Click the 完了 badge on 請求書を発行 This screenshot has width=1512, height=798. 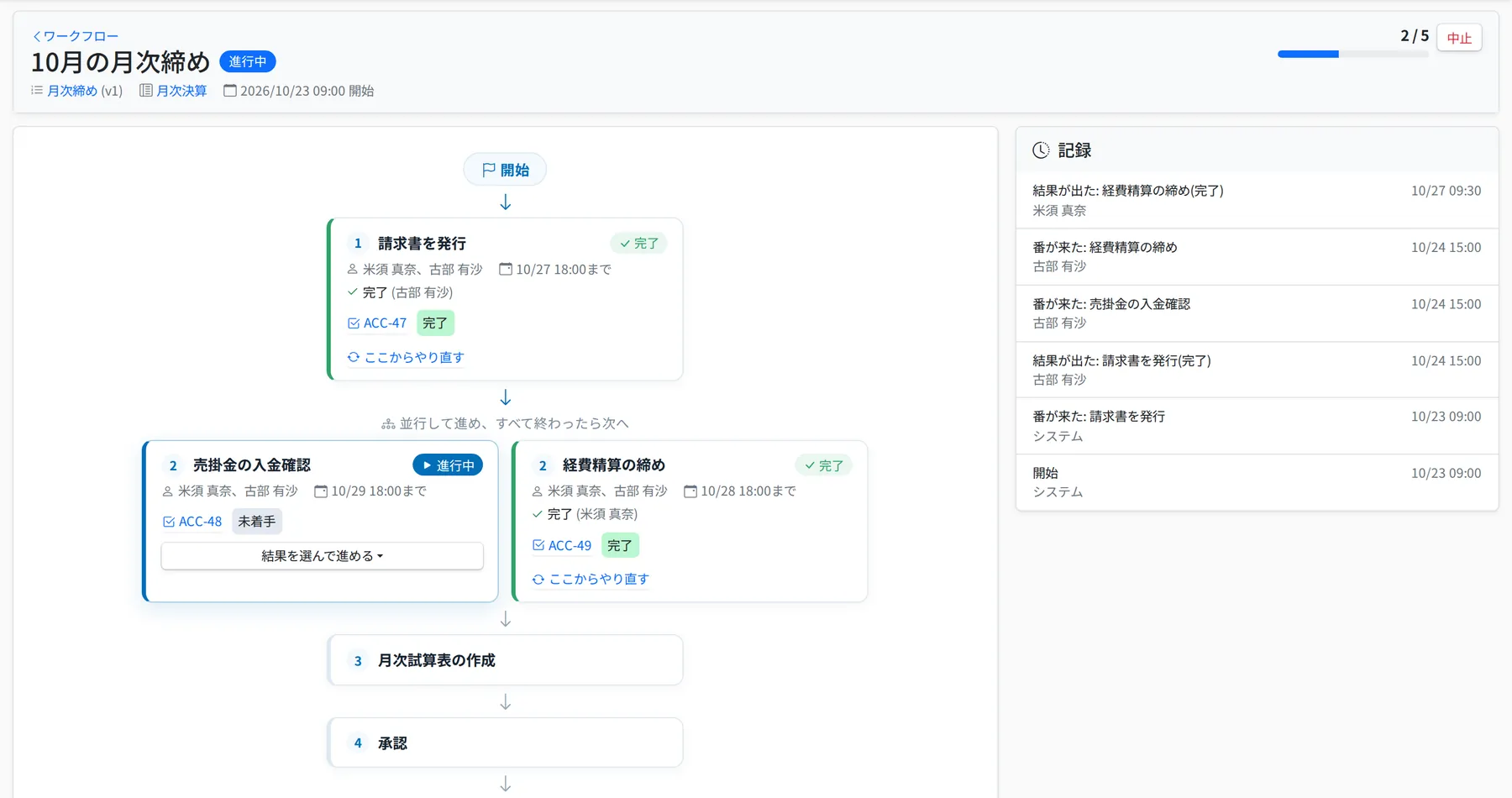[x=638, y=244]
